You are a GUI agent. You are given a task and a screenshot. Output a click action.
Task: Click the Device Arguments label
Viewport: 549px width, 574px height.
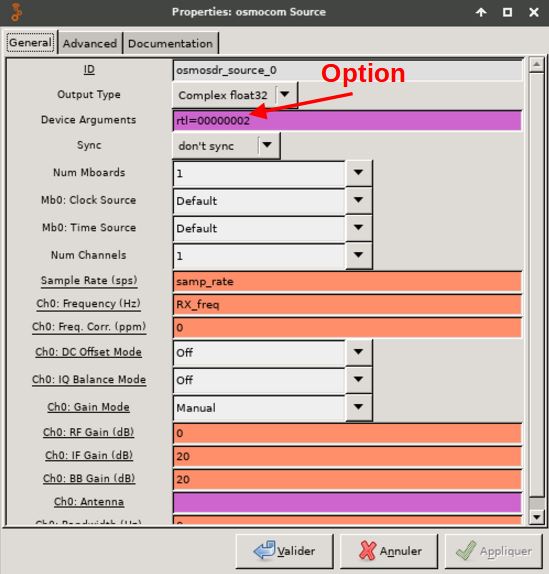(89, 120)
